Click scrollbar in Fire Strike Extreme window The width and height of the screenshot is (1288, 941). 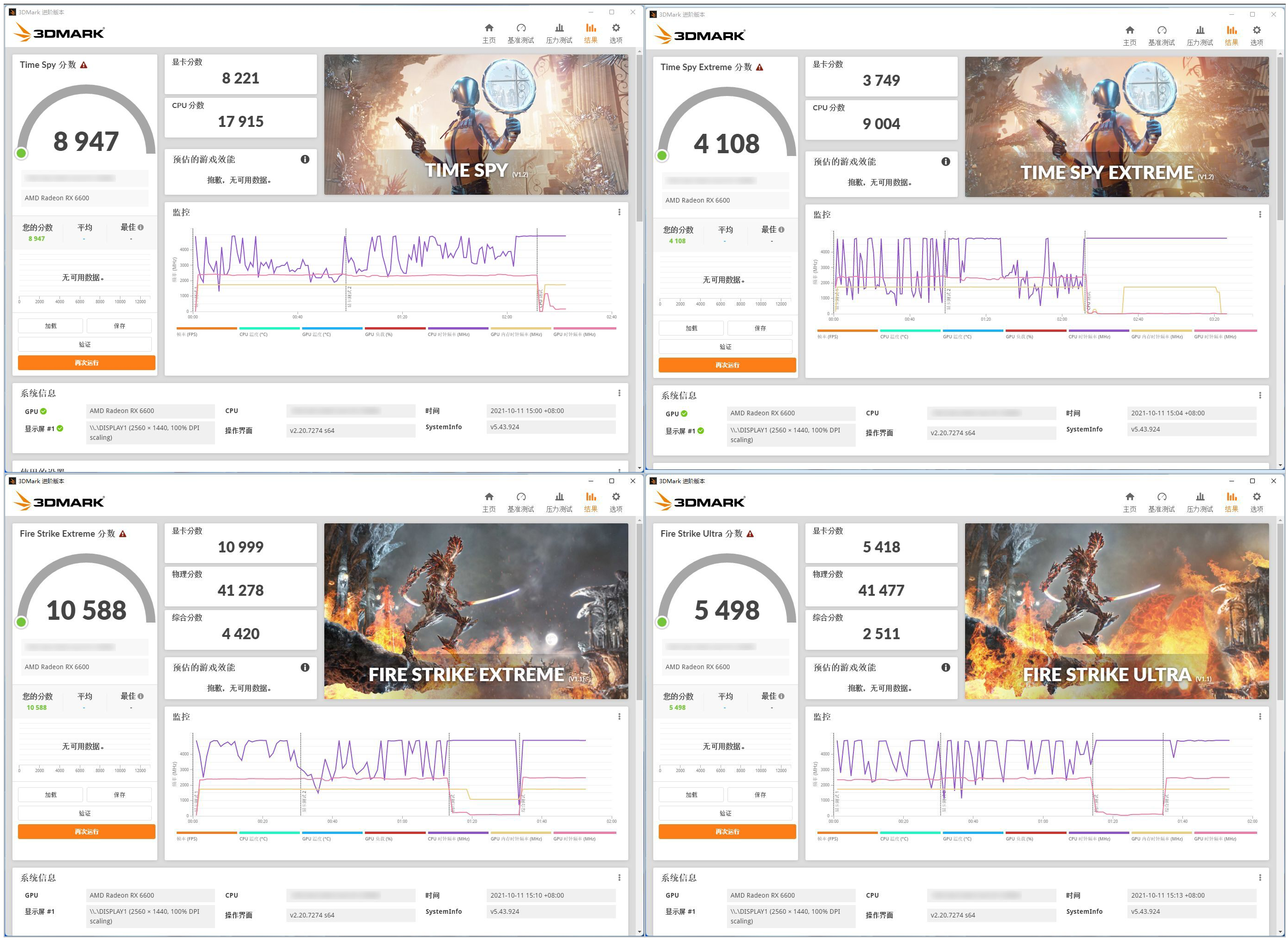(x=639, y=613)
